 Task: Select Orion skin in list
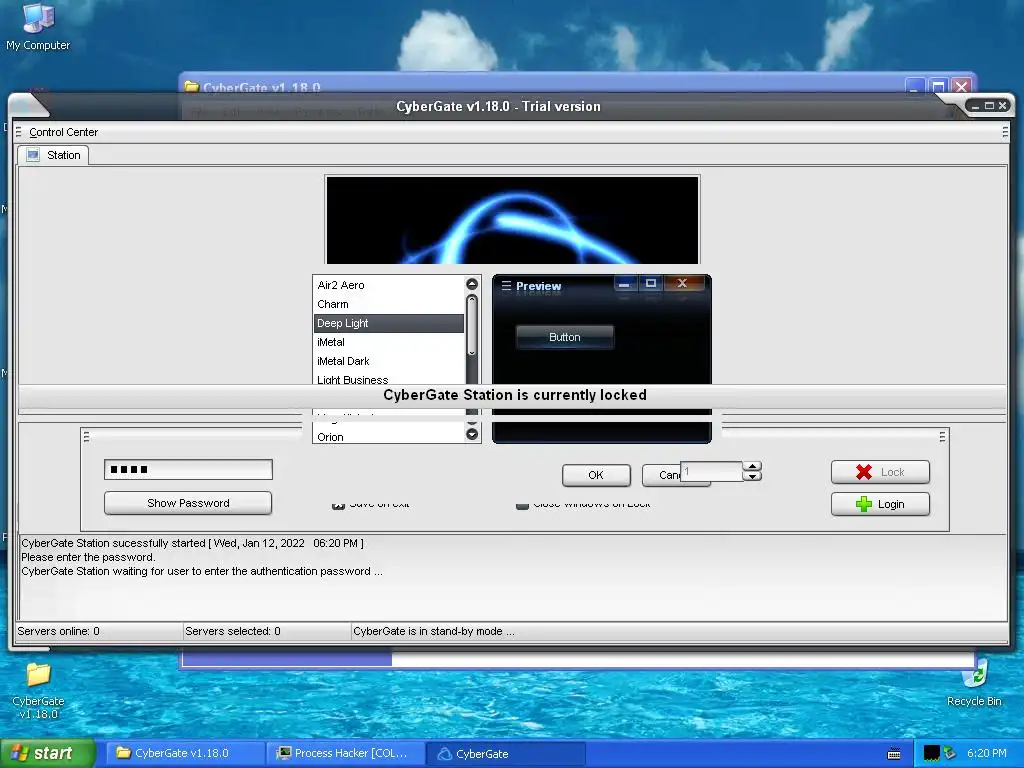click(x=389, y=437)
